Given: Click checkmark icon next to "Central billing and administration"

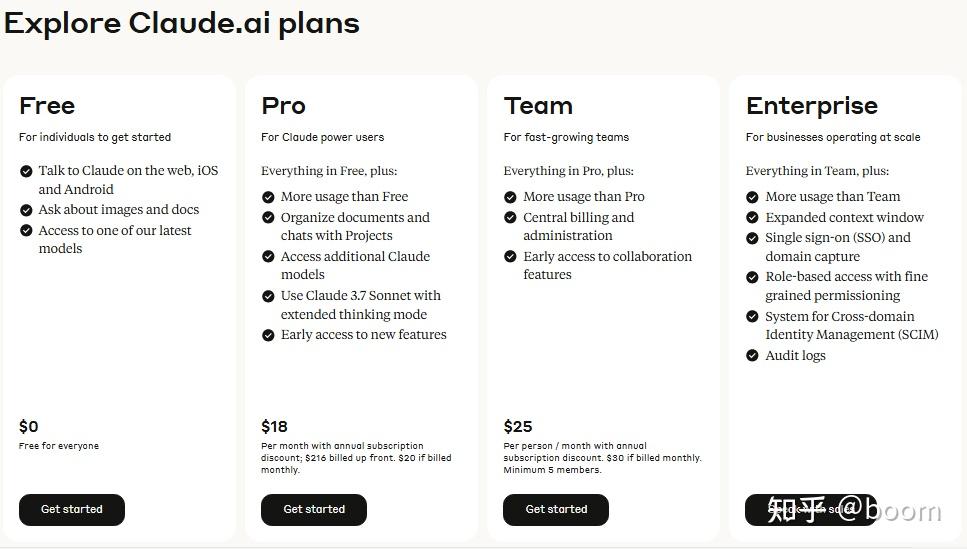Looking at the screenshot, I should click(511, 218).
